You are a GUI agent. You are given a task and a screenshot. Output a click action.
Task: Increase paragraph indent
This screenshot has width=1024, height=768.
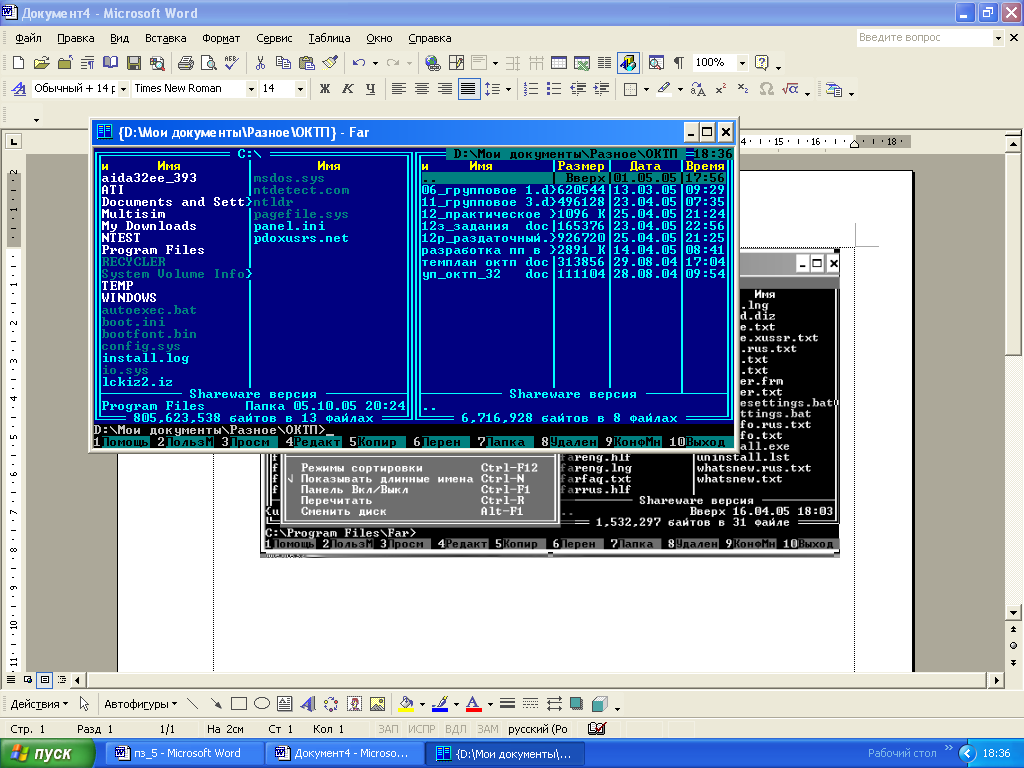[601, 89]
